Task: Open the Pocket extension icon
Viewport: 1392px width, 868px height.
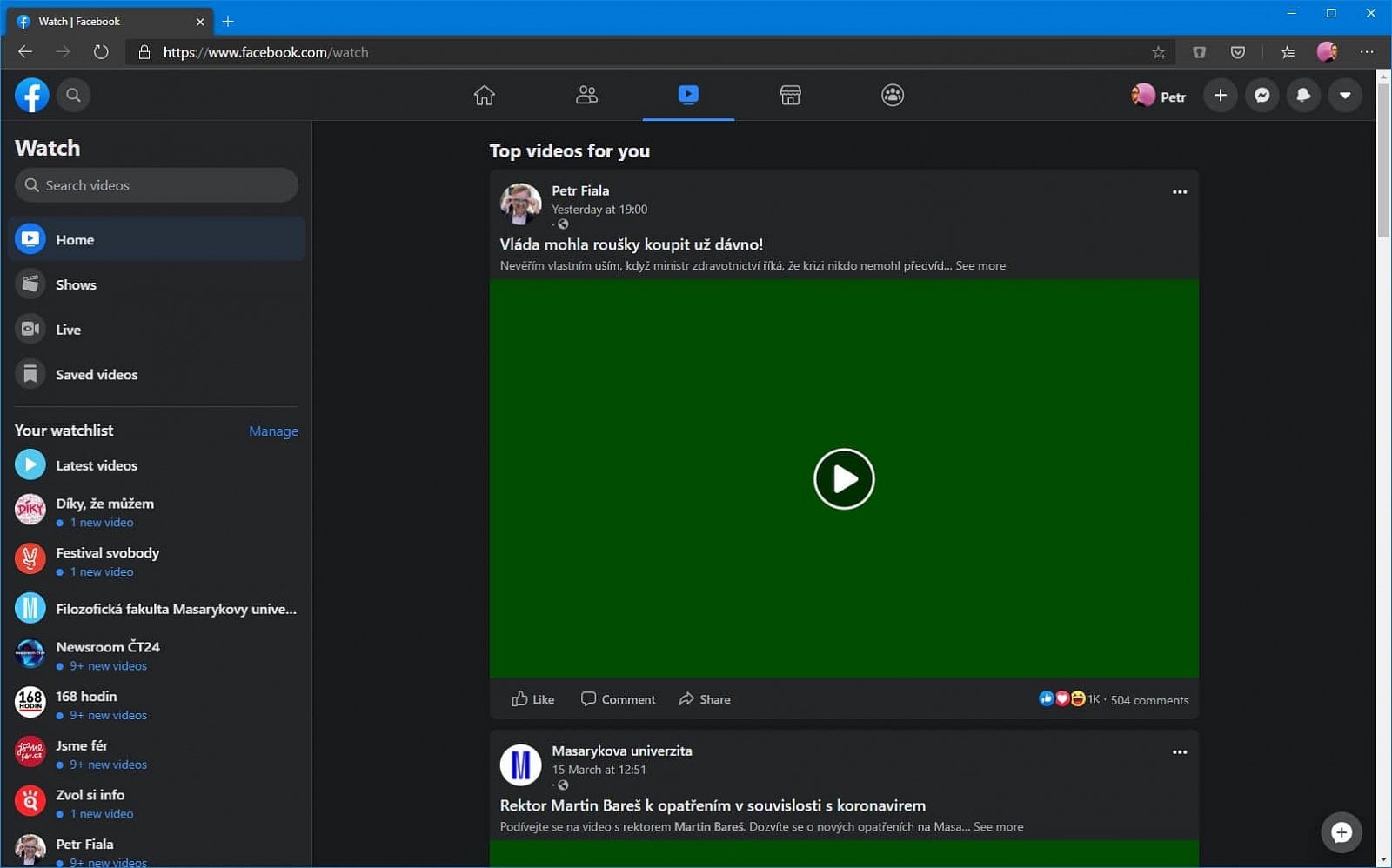Action: point(1238,52)
